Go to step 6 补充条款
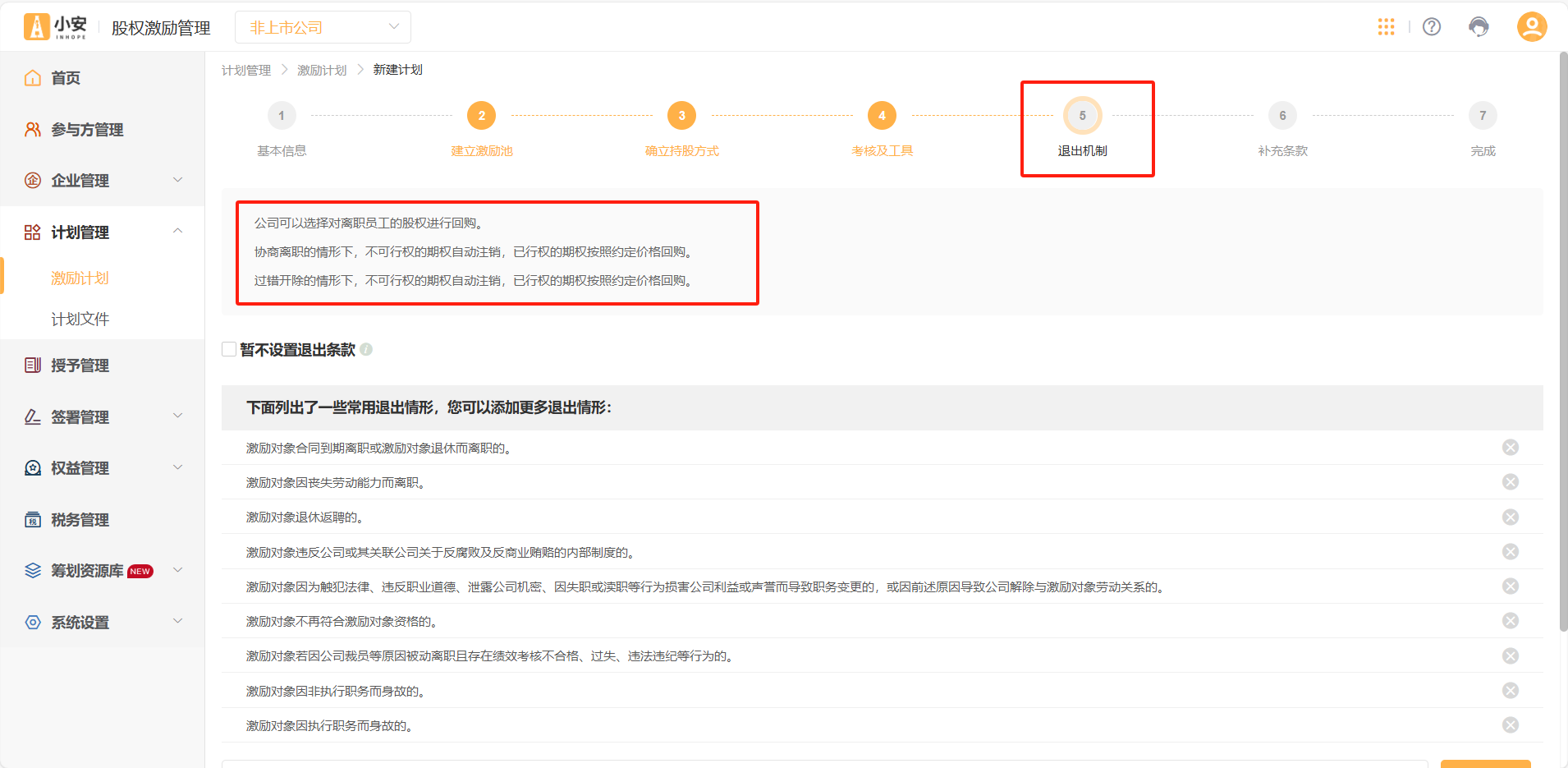The image size is (1568, 768). 1283,116
